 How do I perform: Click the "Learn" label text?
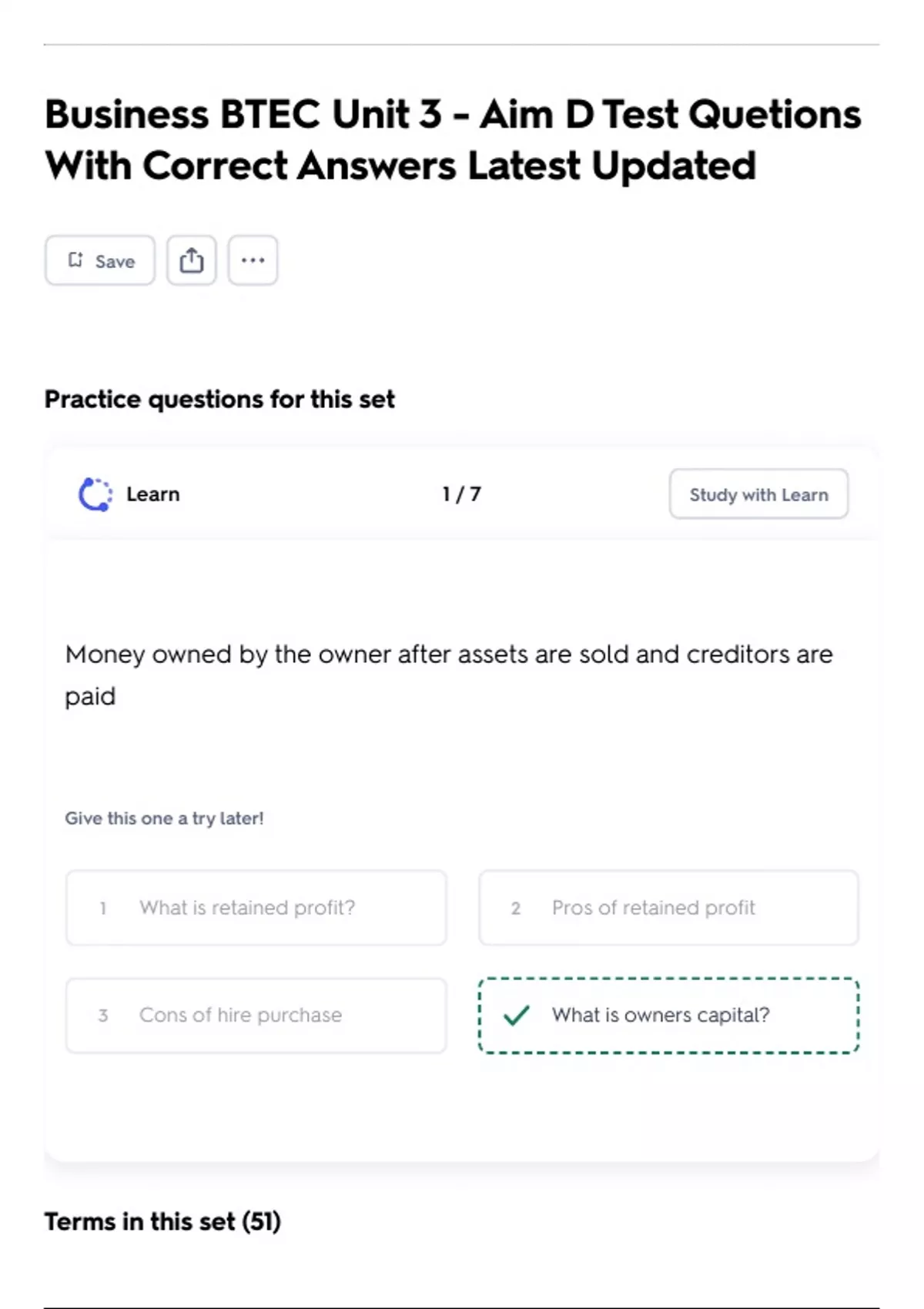(153, 494)
